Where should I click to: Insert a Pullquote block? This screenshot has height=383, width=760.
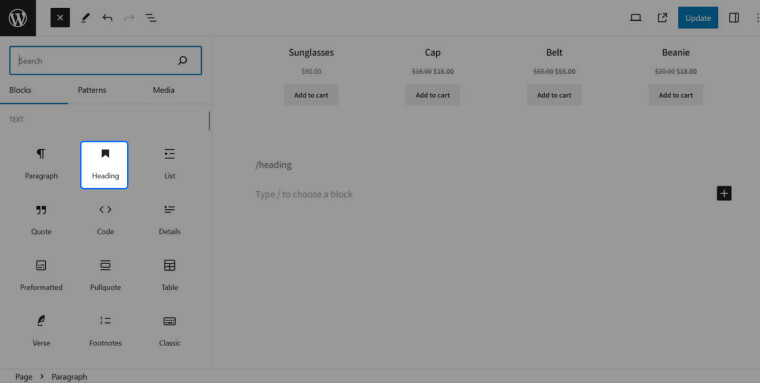(105, 276)
